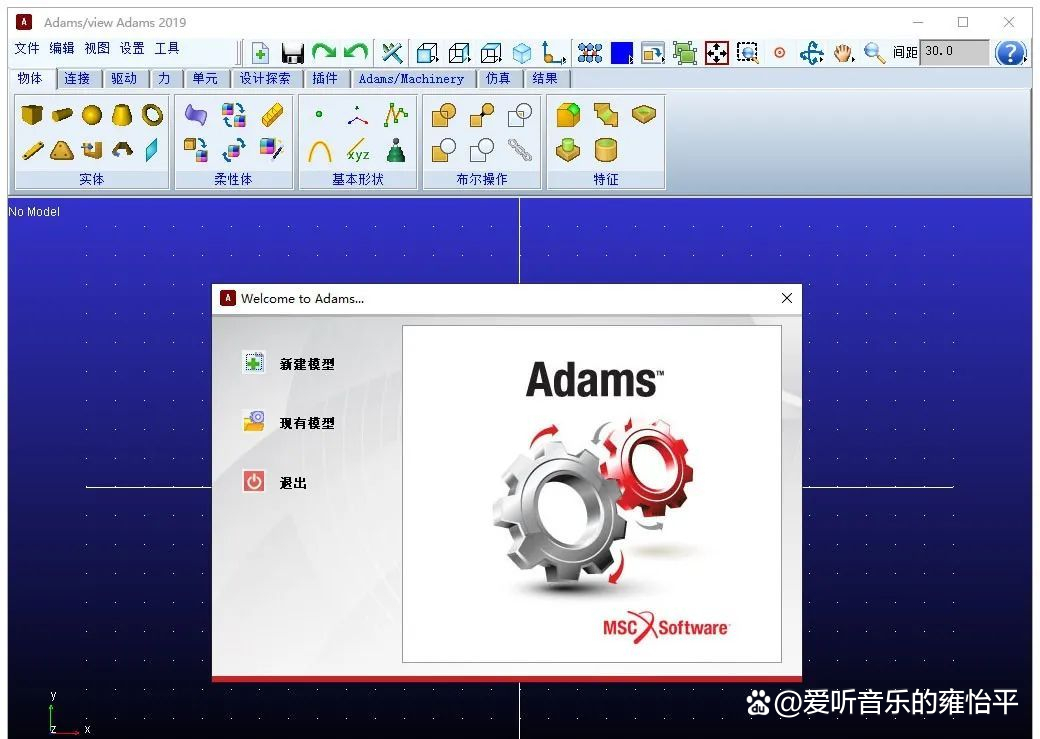1040x739 pixels.
Task: Click the blue color swatch on the toolbar
Action: click(621, 52)
